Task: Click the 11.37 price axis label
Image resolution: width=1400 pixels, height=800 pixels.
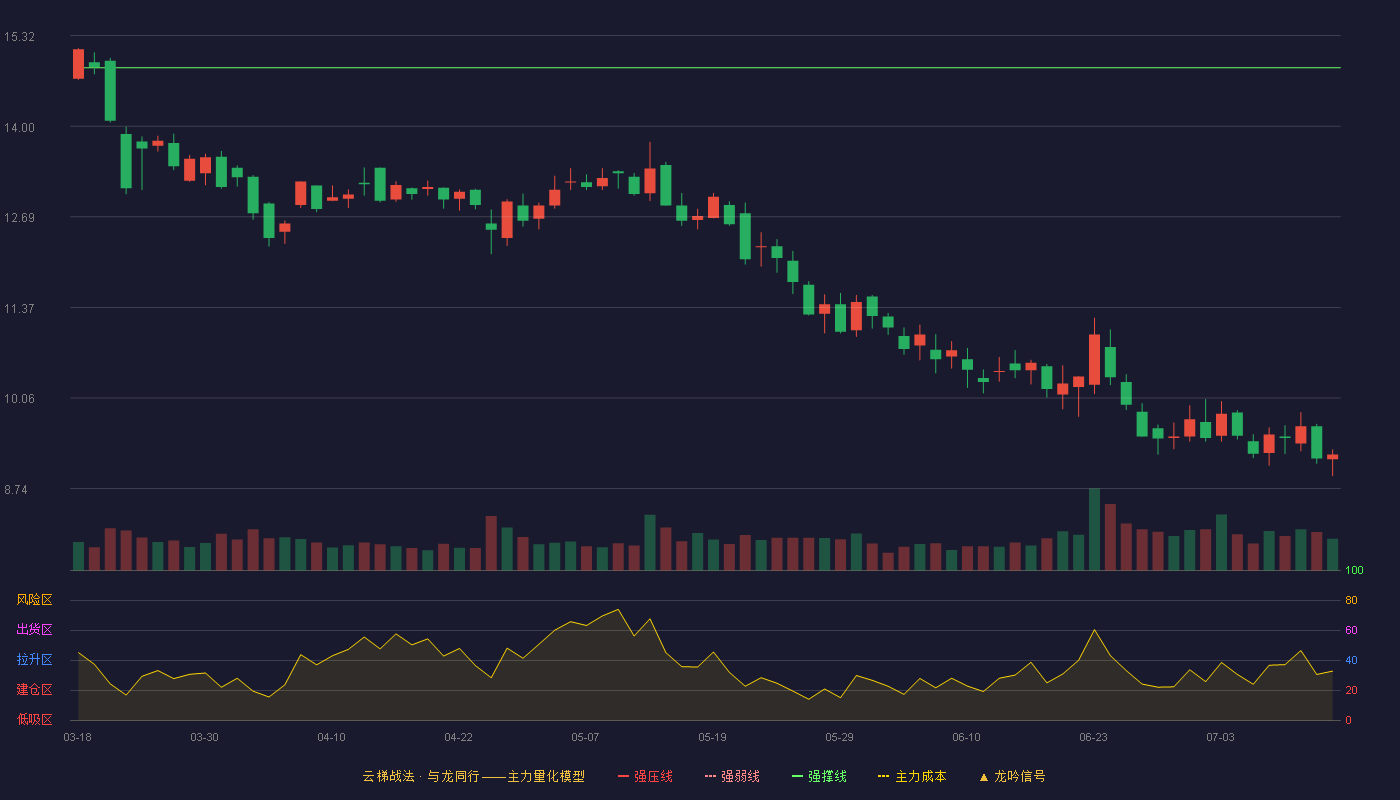Action: pyautogui.click(x=19, y=308)
